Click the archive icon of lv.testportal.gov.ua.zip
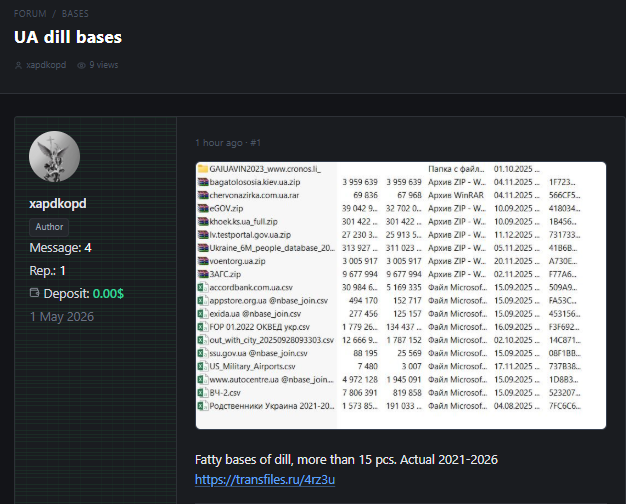 tap(203, 235)
